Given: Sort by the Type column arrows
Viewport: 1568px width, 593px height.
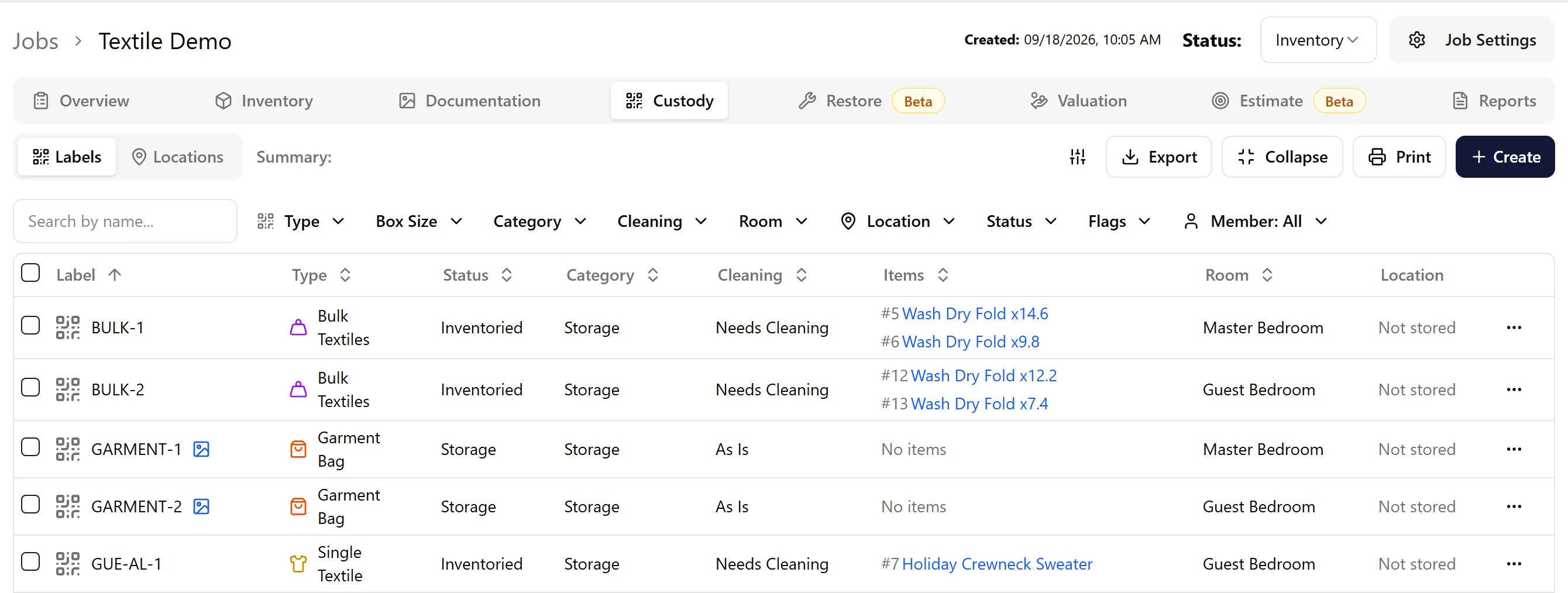Looking at the screenshot, I should click(345, 275).
